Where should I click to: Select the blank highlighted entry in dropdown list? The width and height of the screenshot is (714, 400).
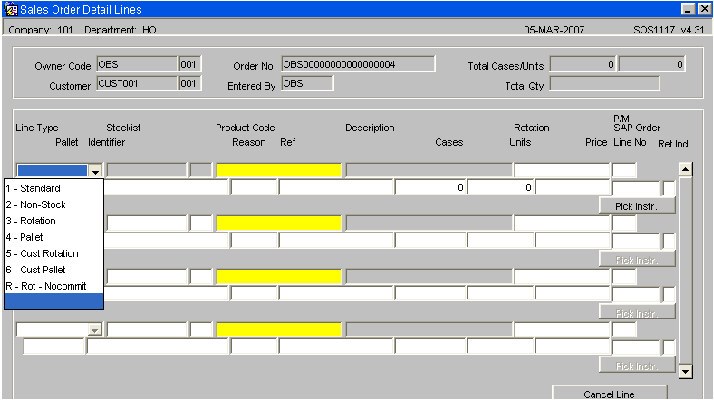(54, 301)
